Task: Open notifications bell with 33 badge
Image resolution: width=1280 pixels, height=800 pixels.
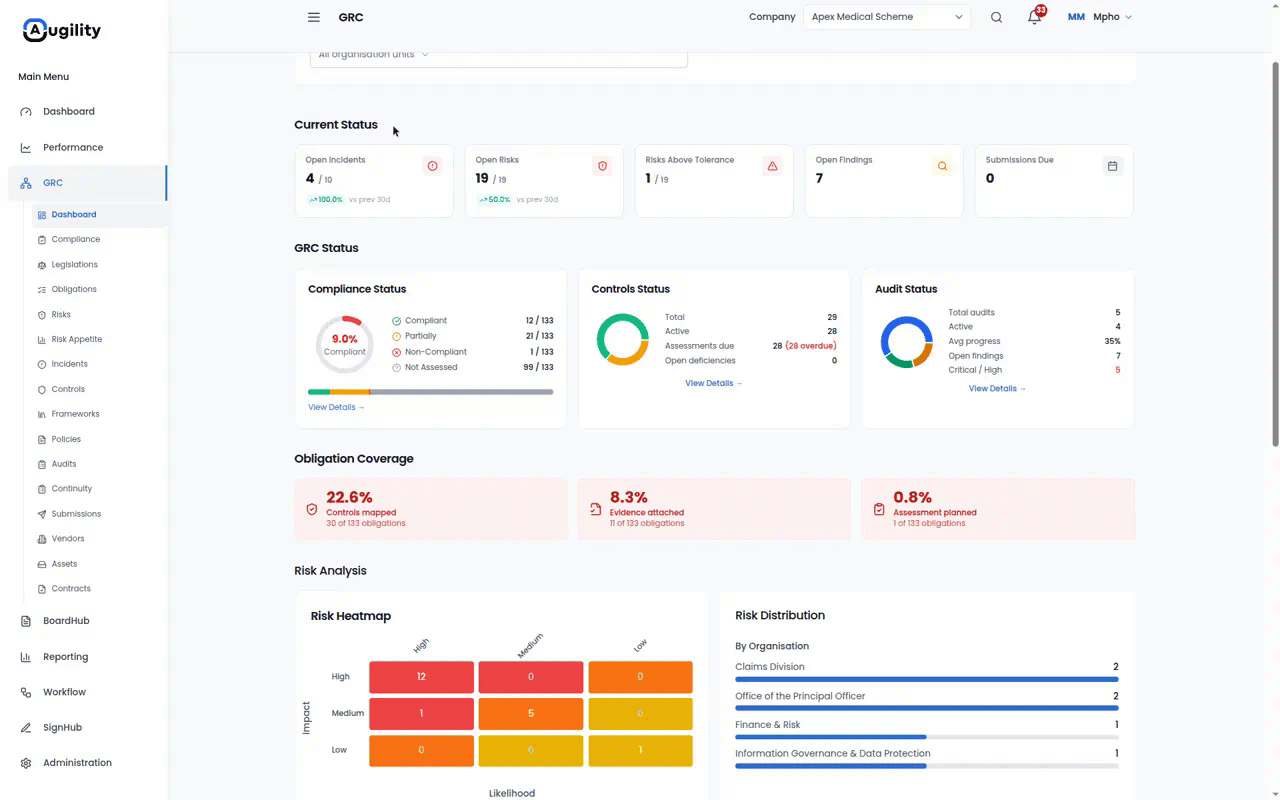Action: click(x=1035, y=16)
